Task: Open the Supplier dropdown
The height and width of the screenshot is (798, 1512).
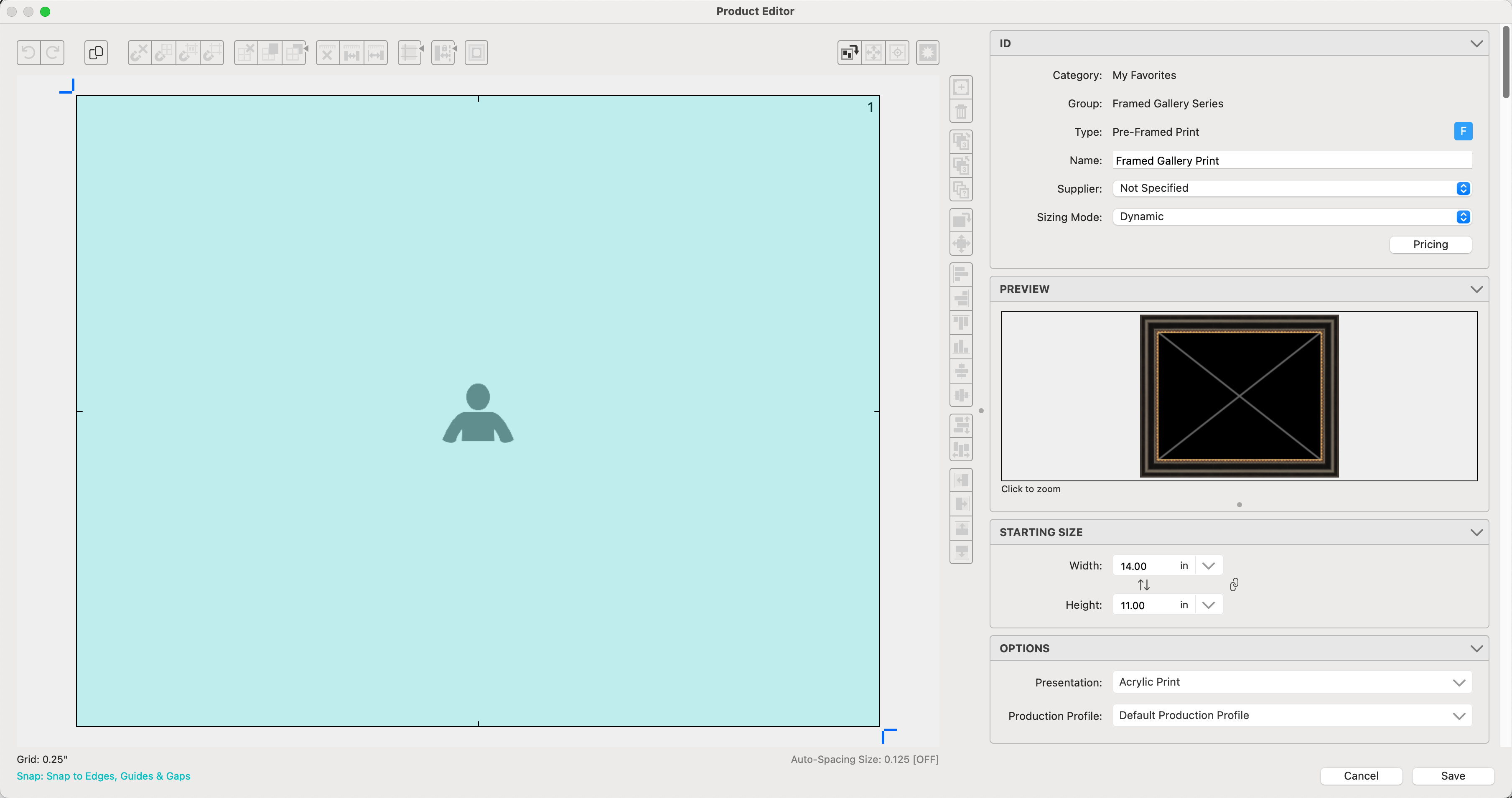Action: coord(1291,188)
